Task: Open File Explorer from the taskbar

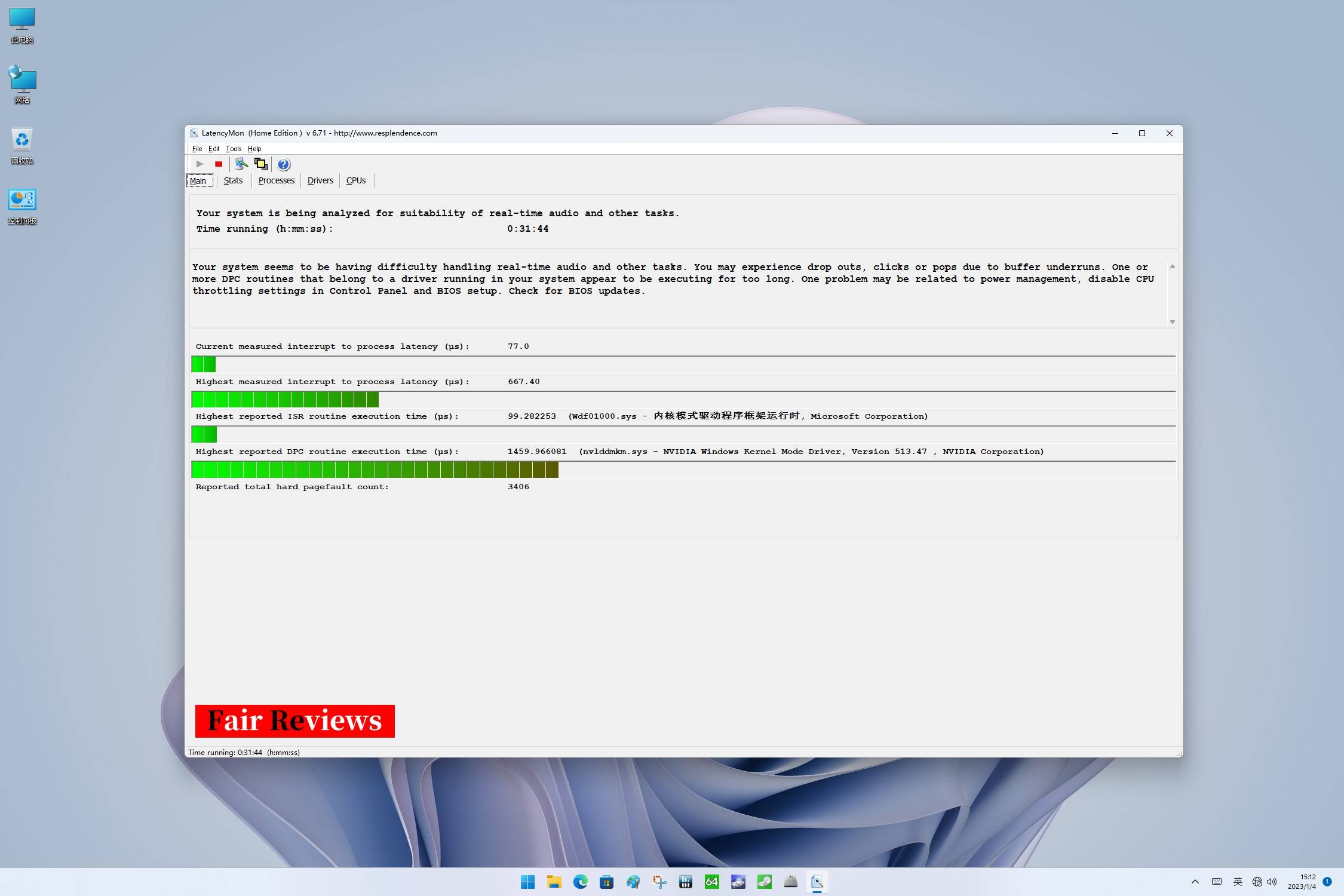Action: pos(554,882)
